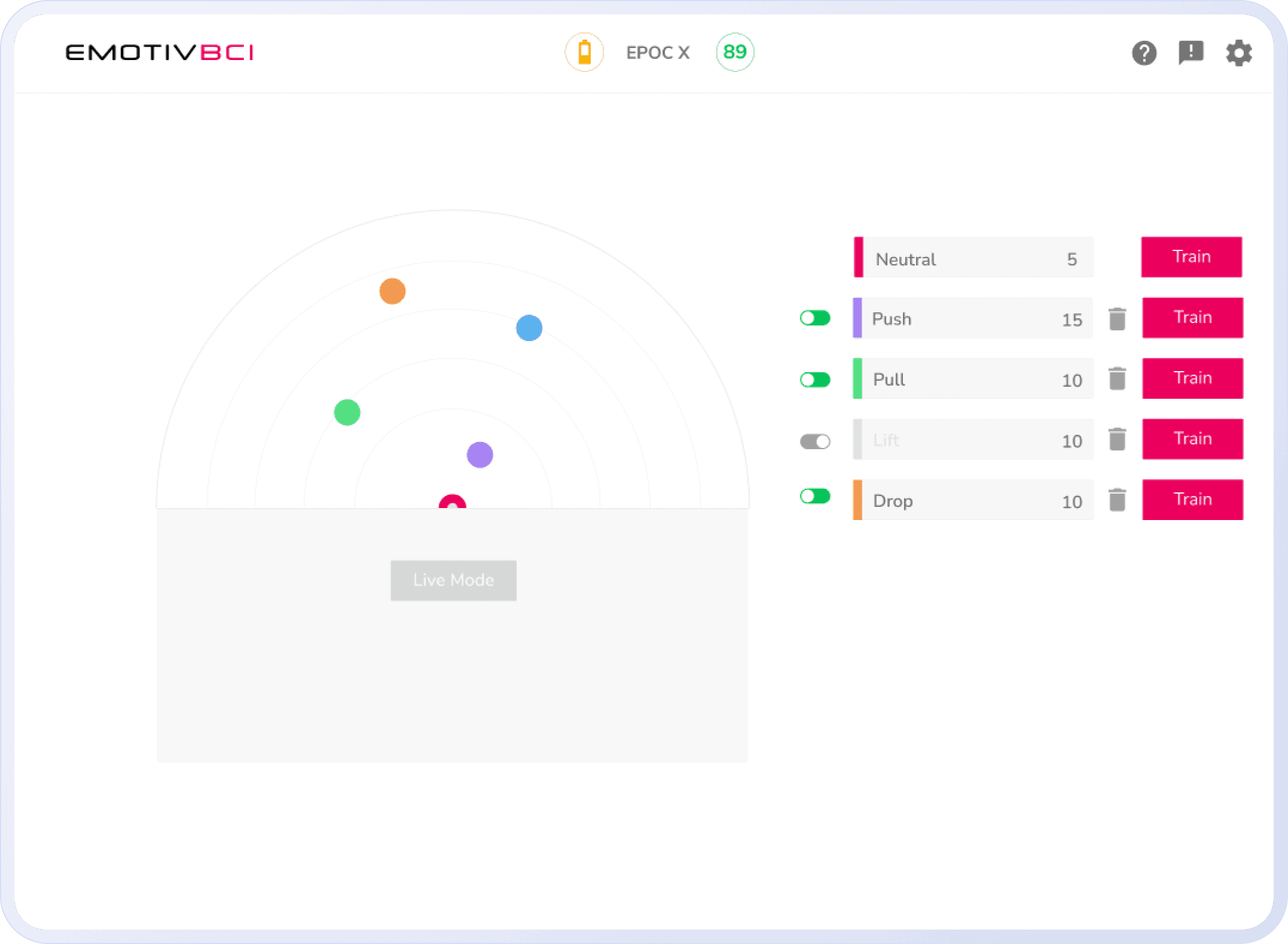This screenshot has width=1288, height=944.
Task: Click the headset battery status icon
Action: click(x=584, y=52)
